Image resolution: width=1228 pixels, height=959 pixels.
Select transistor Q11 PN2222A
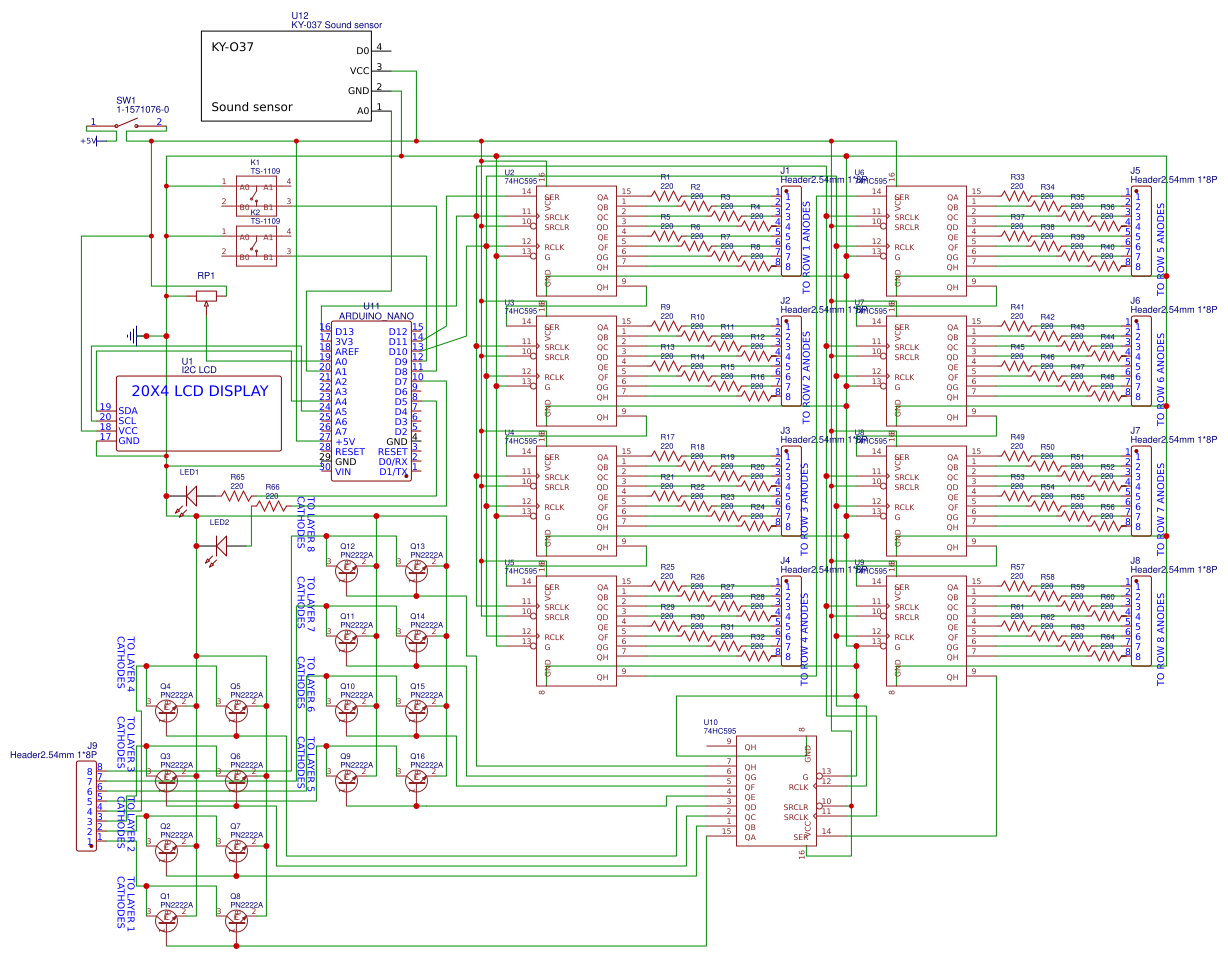[347, 641]
